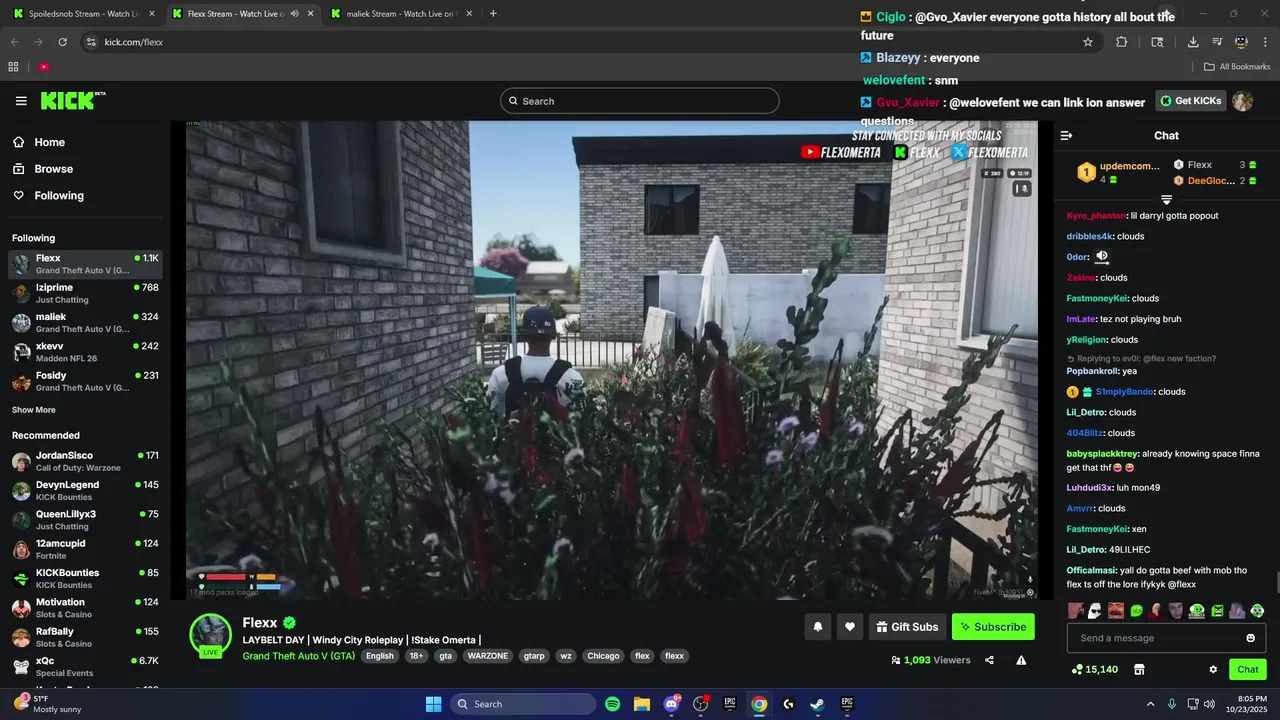The image size is (1280, 720).
Task: Open 12amcupid recommended channel
Action: (x=85, y=549)
